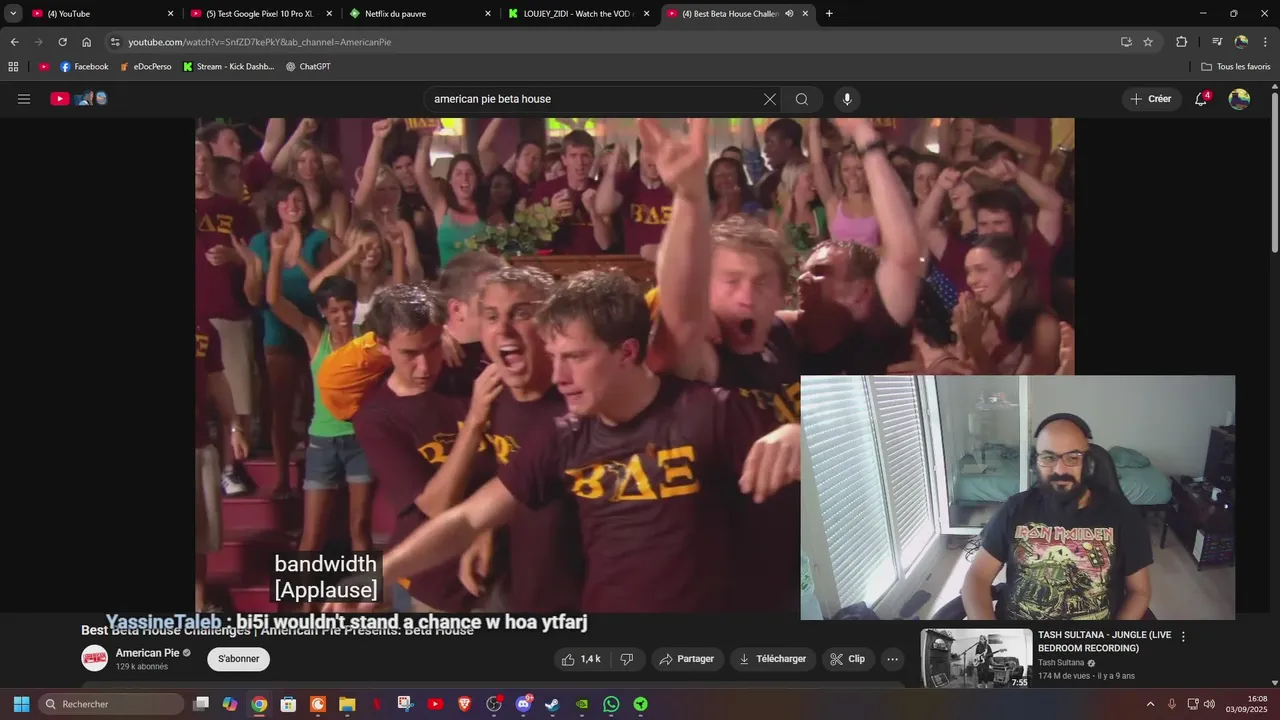View site information icon in address bar
The width and height of the screenshot is (1280, 720).
[x=116, y=42]
